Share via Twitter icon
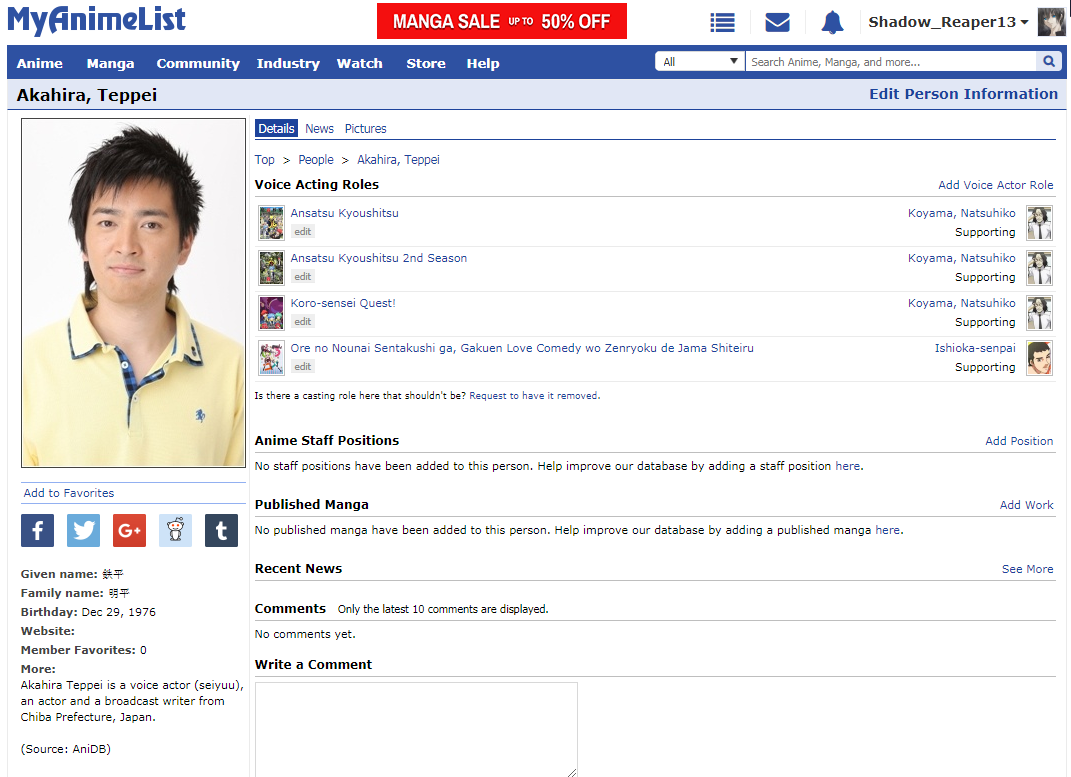This screenshot has height=777, width=1071. pyautogui.click(x=83, y=530)
